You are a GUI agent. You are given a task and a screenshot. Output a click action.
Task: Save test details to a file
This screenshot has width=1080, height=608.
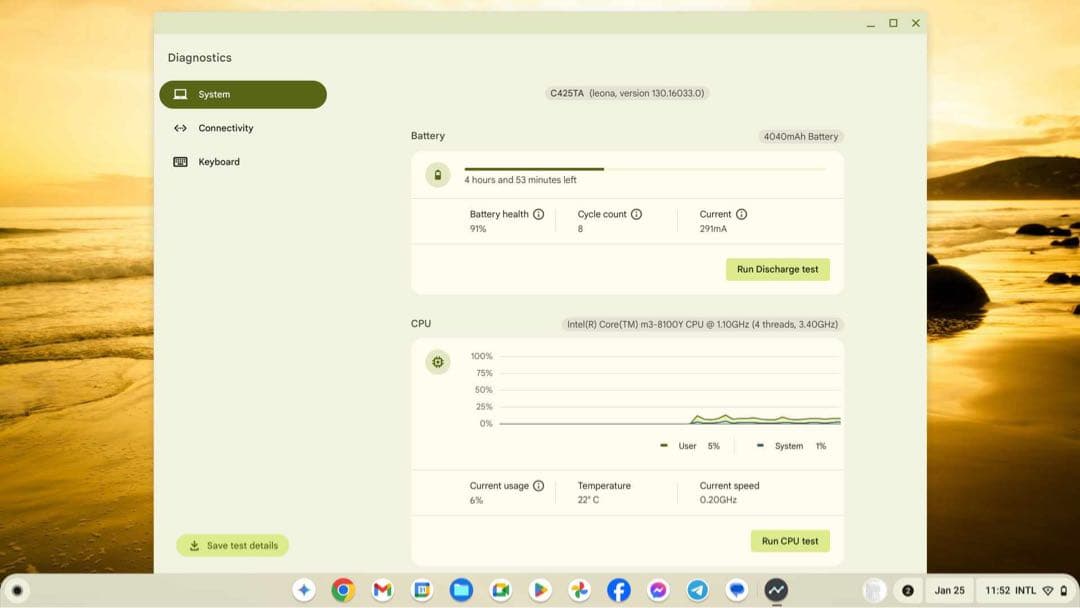click(x=233, y=546)
